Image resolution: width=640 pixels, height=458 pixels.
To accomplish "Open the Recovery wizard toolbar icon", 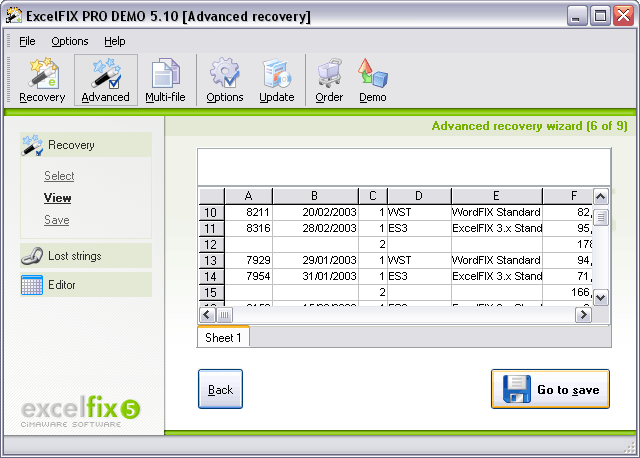I will click(42, 80).
